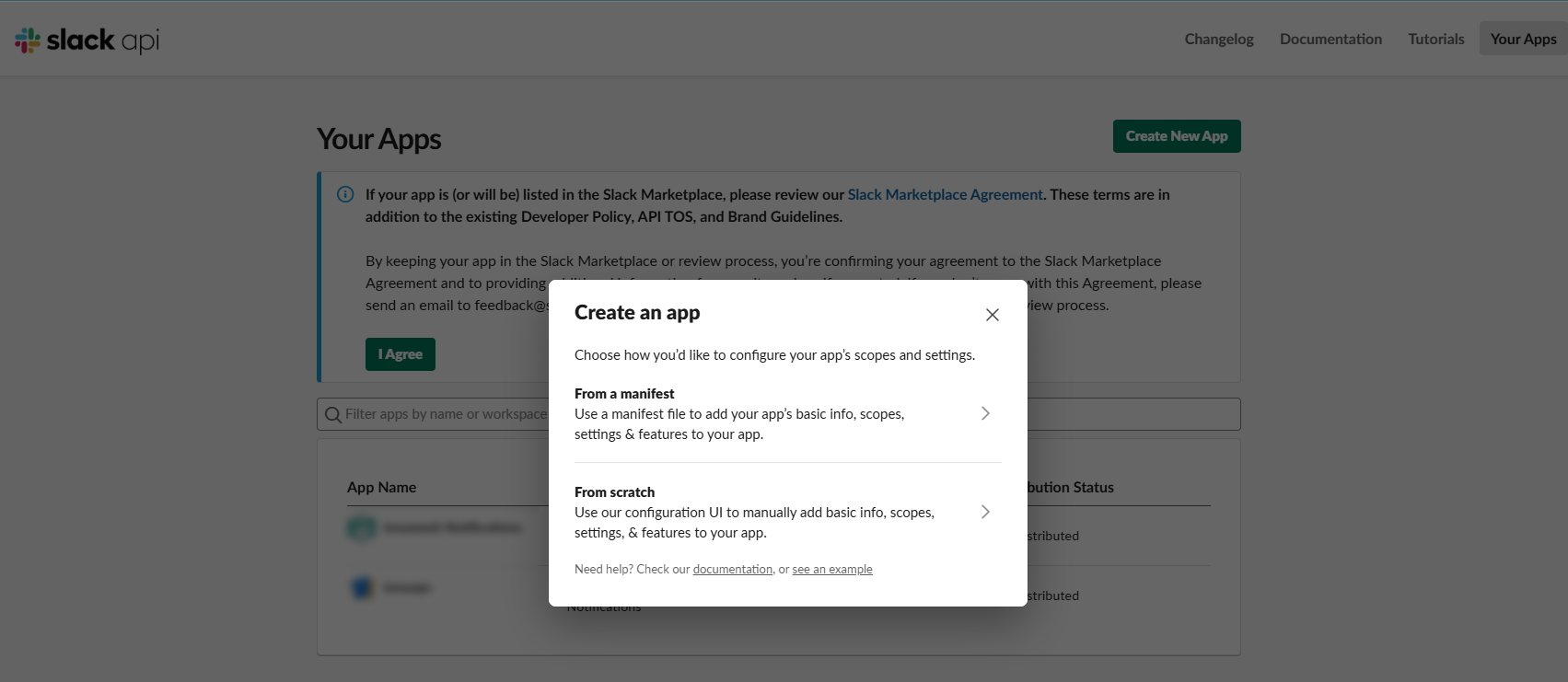Open the Changelog page

(x=1219, y=39)
